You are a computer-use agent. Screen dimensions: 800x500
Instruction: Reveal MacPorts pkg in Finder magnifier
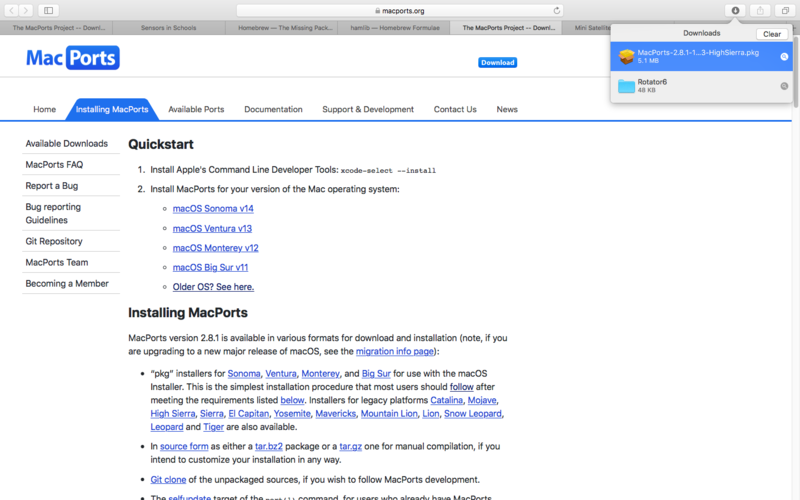pos(784,57)
